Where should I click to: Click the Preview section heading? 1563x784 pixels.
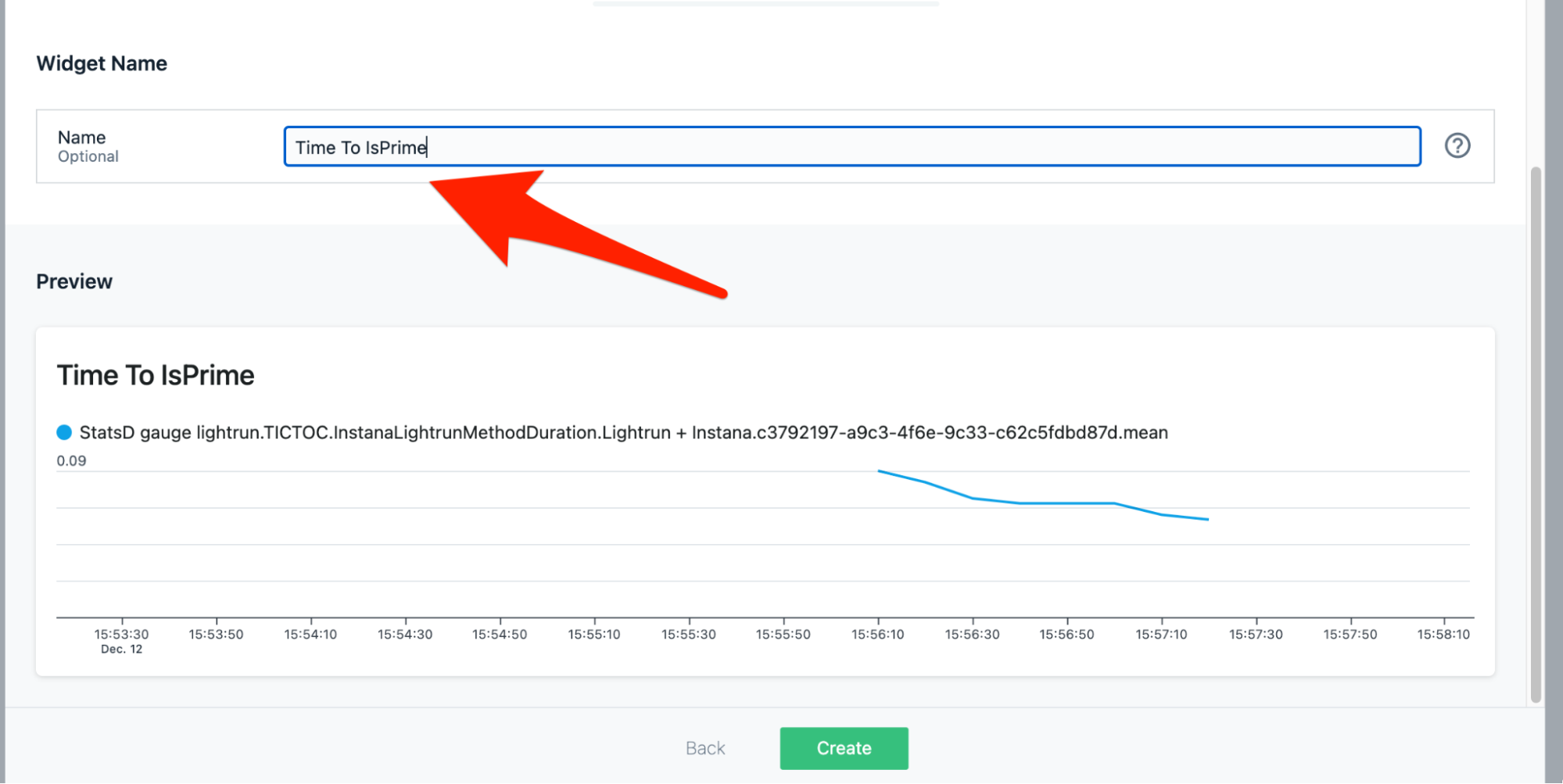click(74, 281)
